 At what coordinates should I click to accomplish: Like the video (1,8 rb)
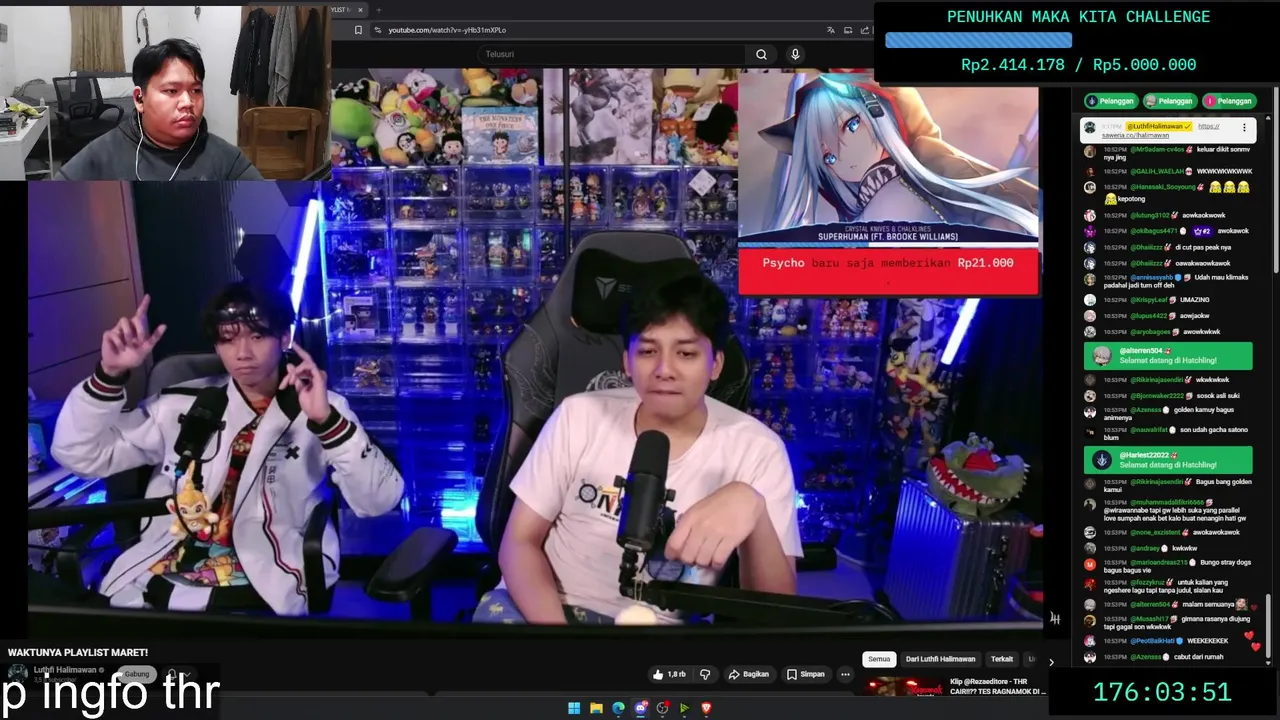pos(670,674)
